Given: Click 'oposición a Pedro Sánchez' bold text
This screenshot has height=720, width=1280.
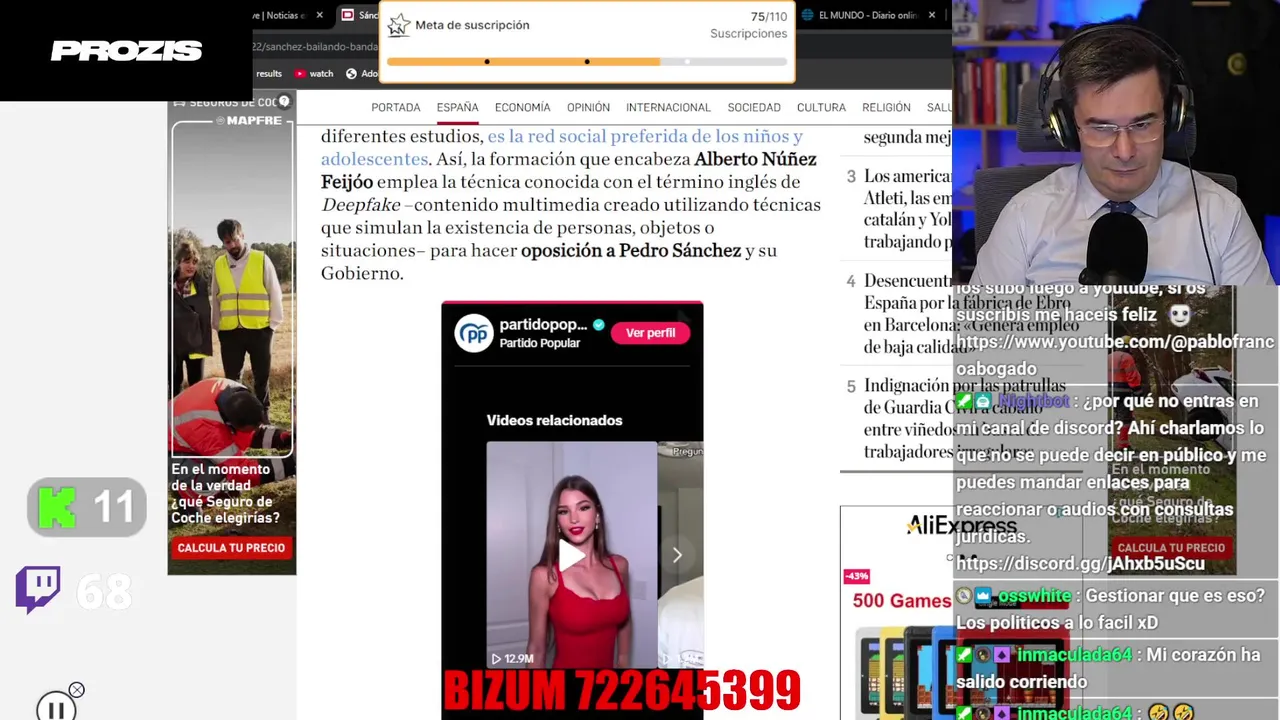Looking at the screenshot, I should click(x=631, y=250).
